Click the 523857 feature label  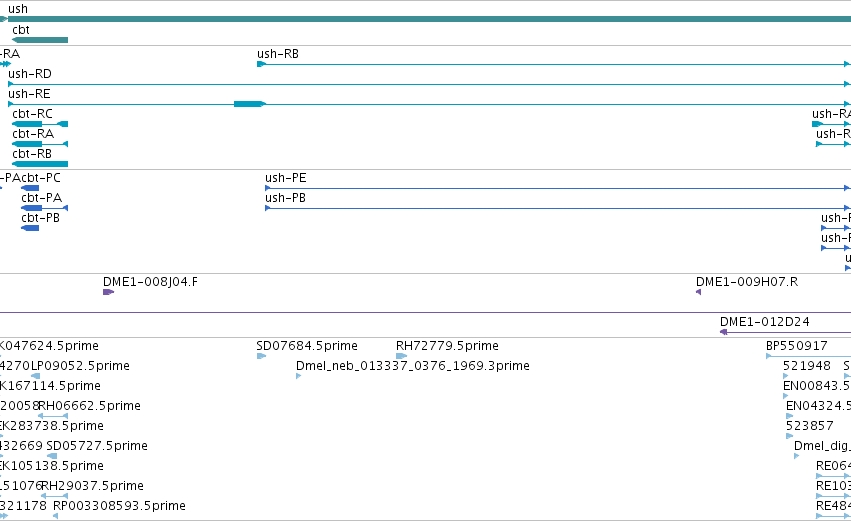809,425
